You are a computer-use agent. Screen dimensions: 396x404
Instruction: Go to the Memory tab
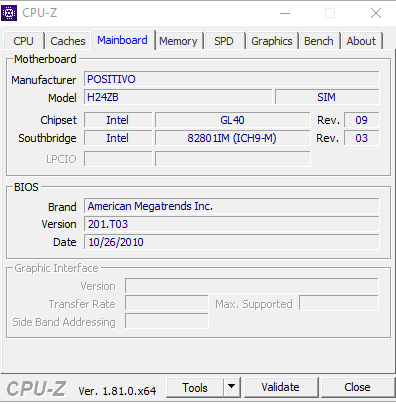click(178, 41)
